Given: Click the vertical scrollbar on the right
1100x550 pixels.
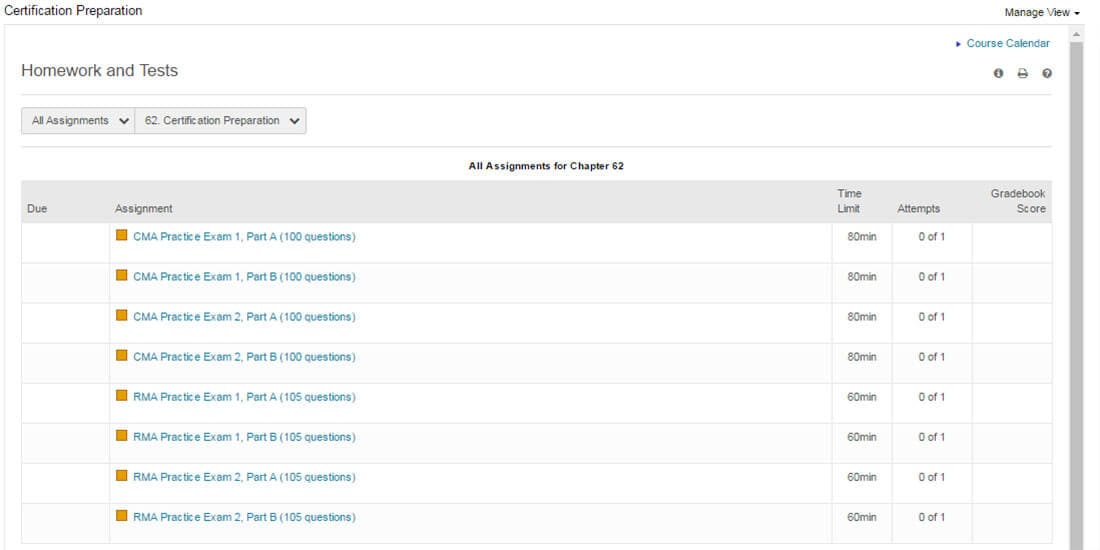Looking at the screenshot, I should [x=1076, y=300].
